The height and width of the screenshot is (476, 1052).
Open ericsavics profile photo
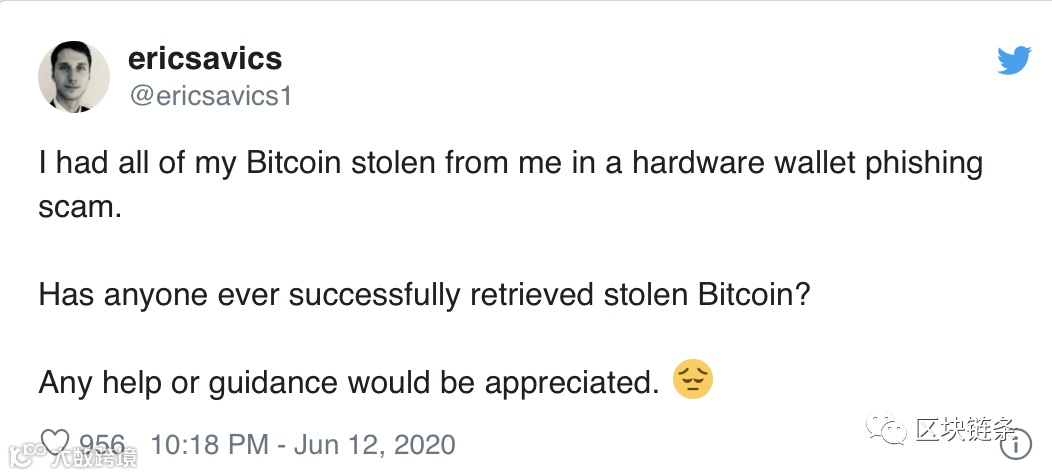(x=73, y=77)
